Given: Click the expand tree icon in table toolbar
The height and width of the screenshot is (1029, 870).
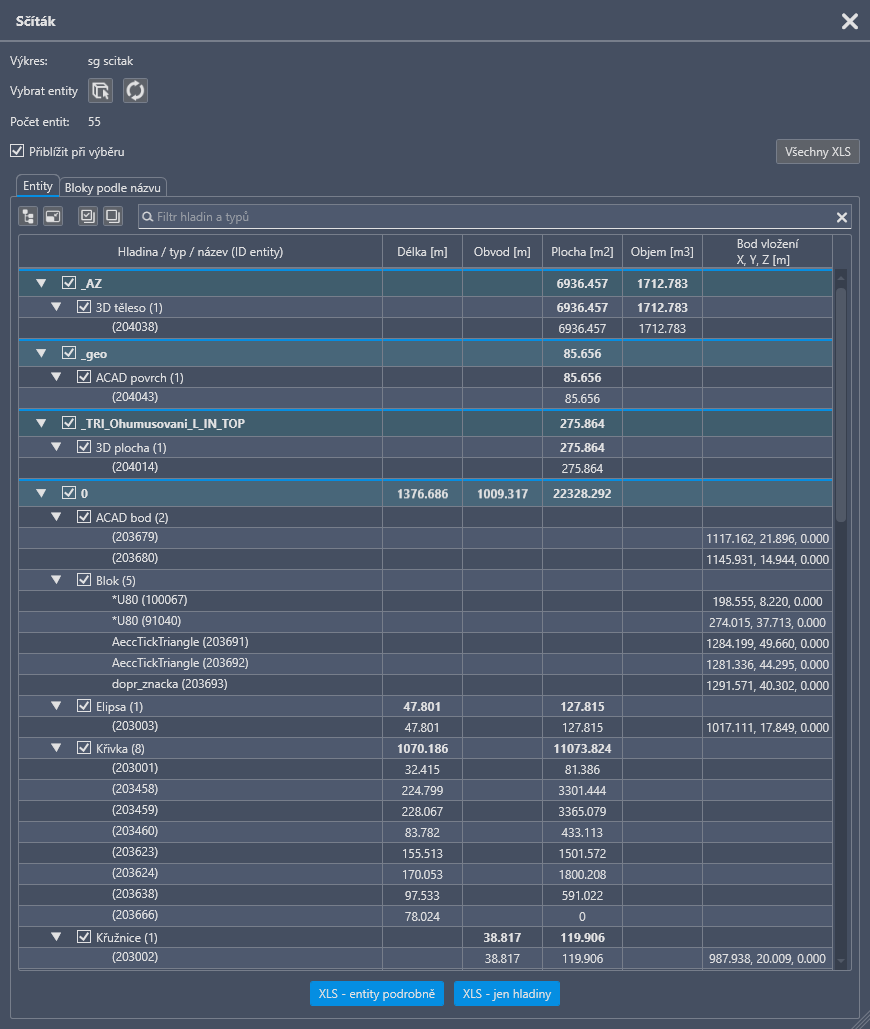Looking at the screenshot, I should tap(28, 216).
